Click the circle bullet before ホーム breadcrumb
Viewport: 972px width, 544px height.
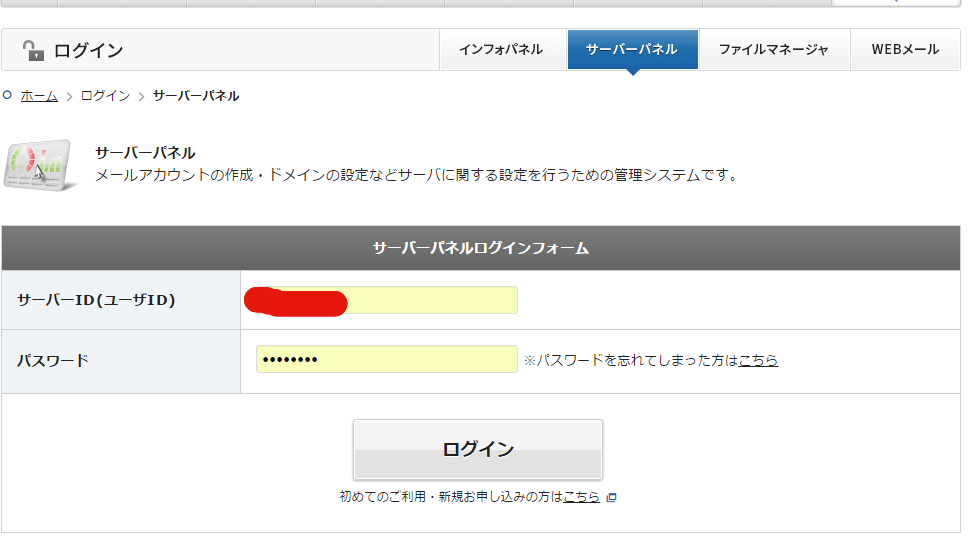(8, 96)
